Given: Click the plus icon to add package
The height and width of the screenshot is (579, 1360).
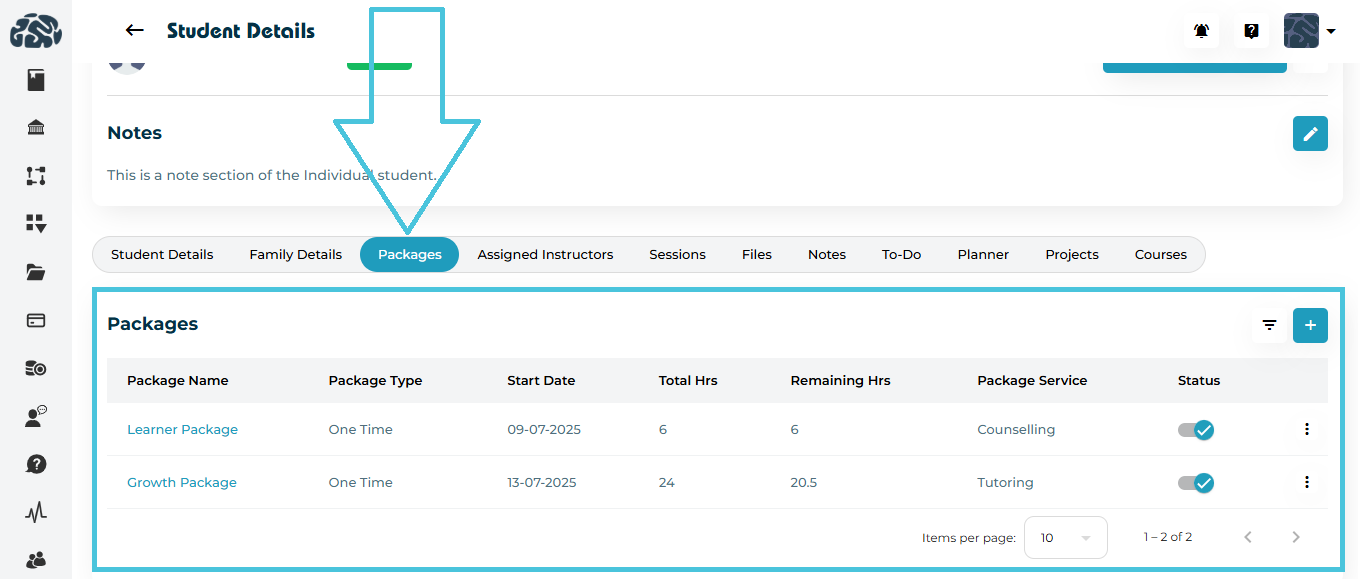Looking at the screenshot, I should 1310,325.
